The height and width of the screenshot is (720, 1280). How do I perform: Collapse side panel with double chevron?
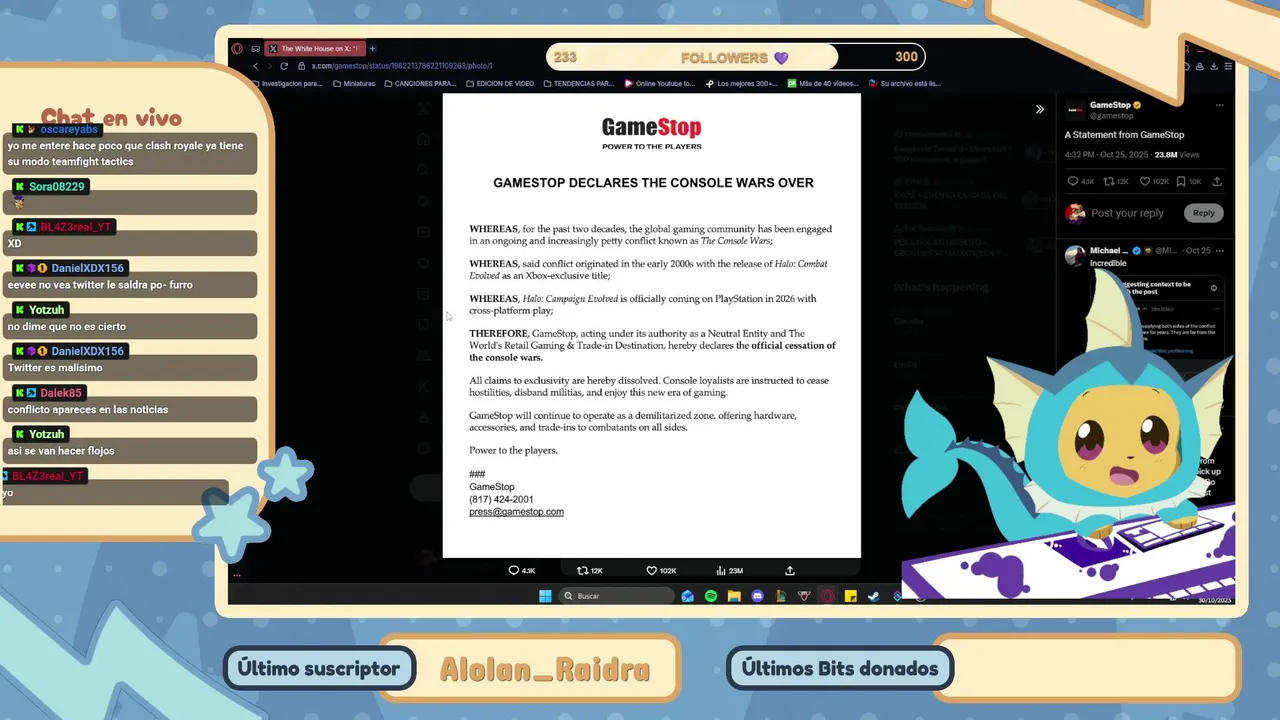tap(1039, 109)
